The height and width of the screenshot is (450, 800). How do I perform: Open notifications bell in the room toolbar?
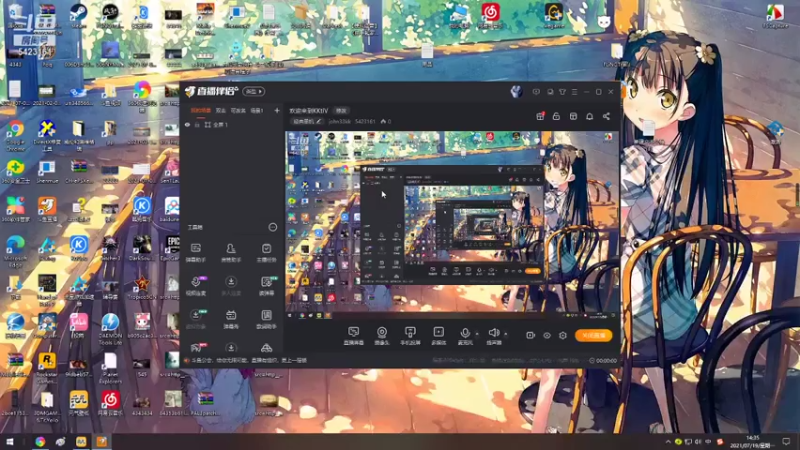coord(590,116)
